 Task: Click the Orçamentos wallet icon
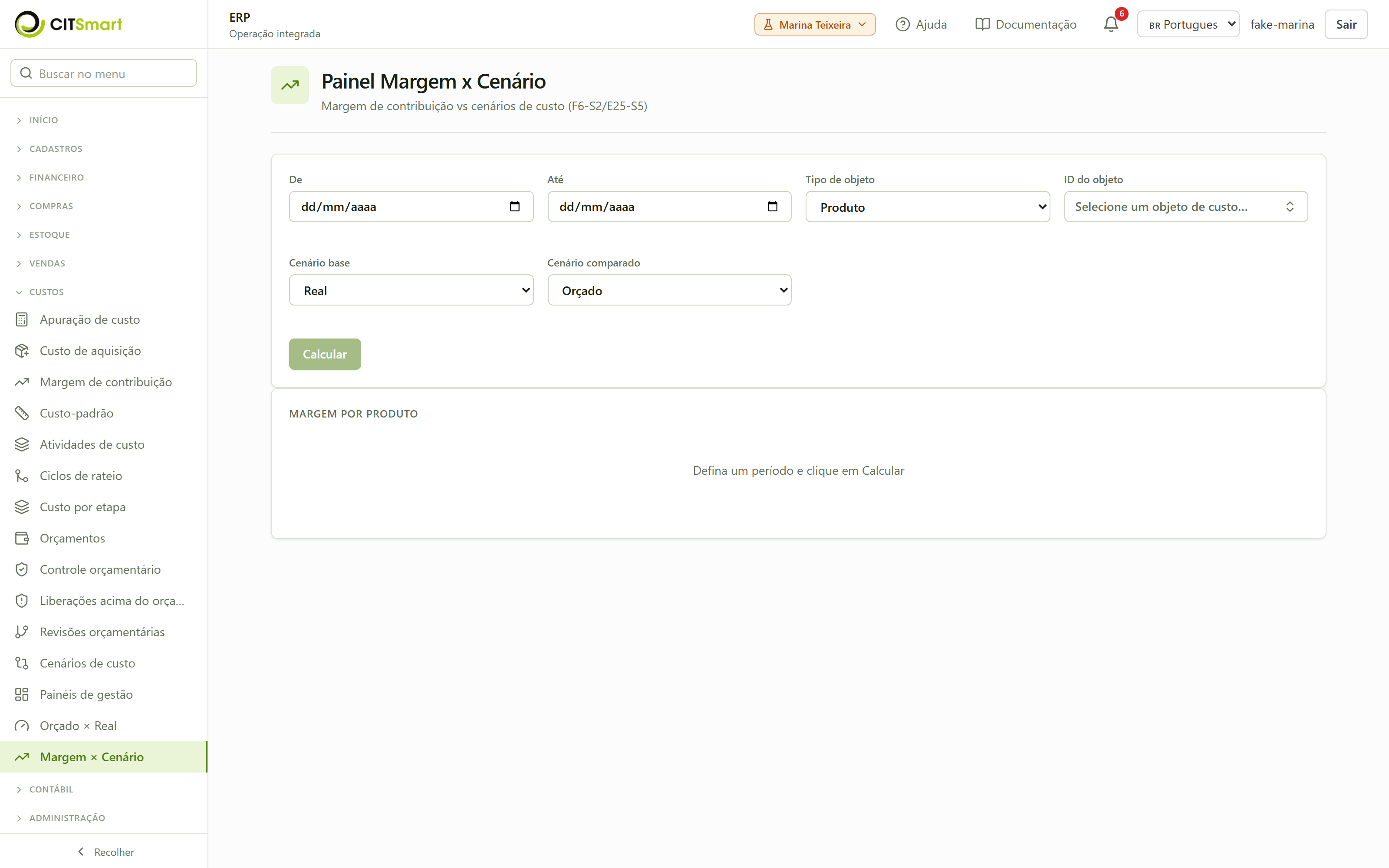coord(22,539)
